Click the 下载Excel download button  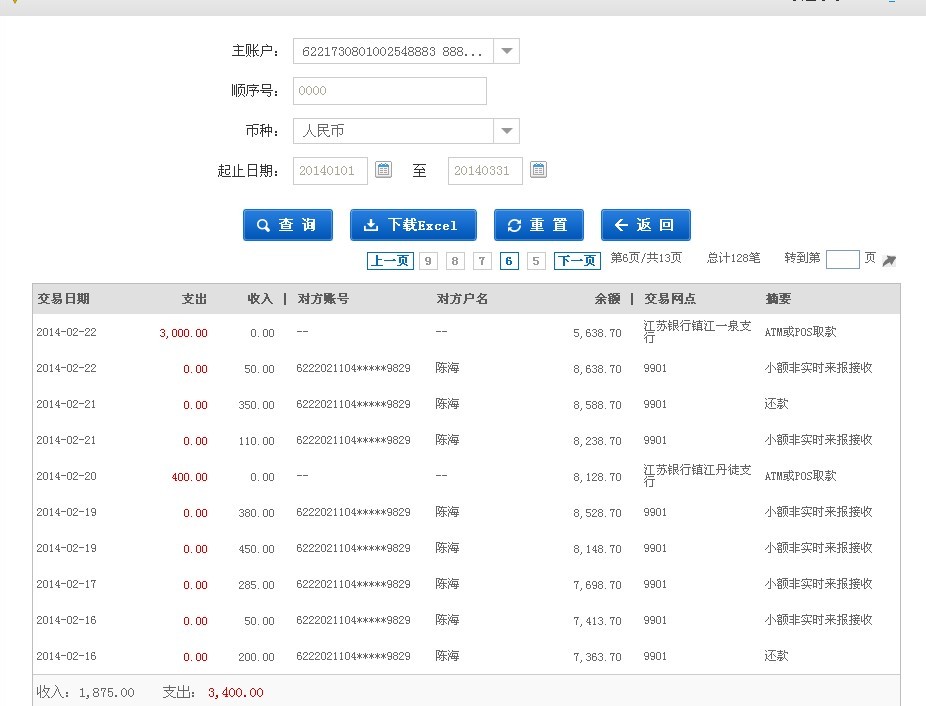(x=413, y=225)
